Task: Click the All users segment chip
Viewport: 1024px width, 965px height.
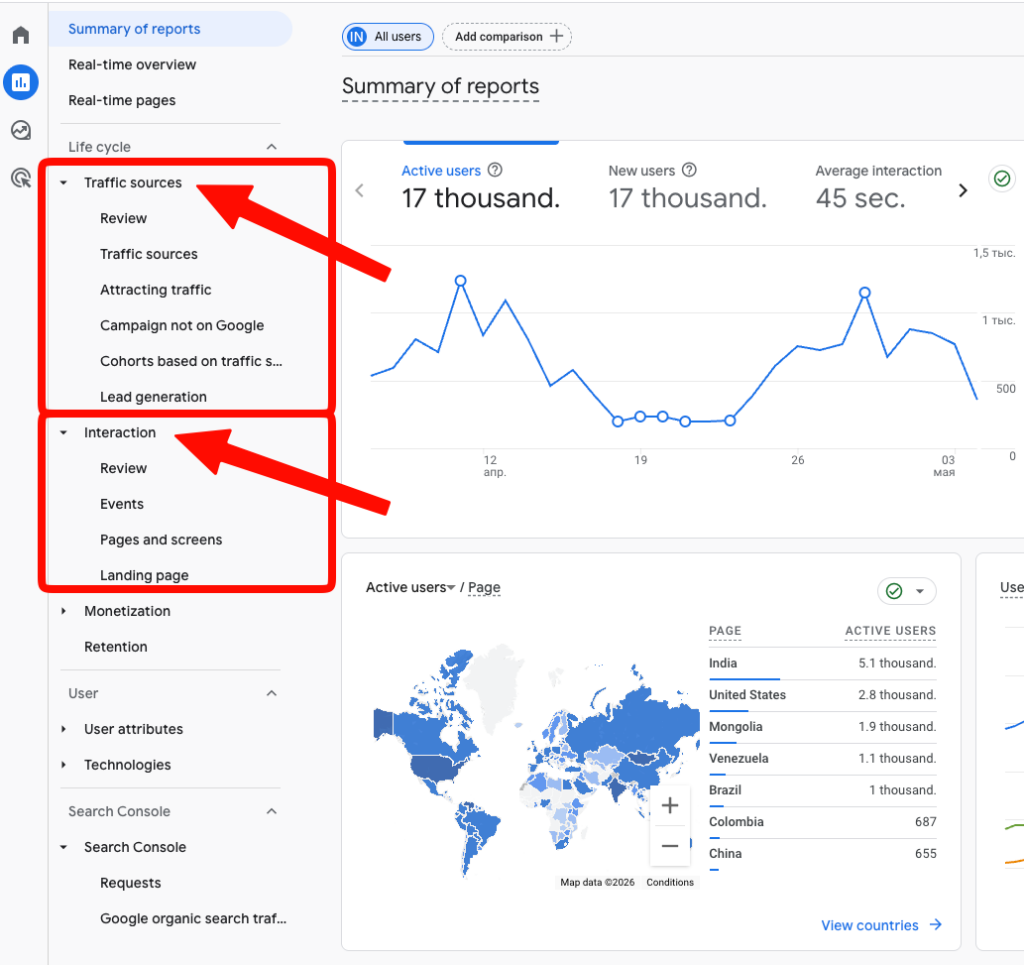Action: pos(388,37)
